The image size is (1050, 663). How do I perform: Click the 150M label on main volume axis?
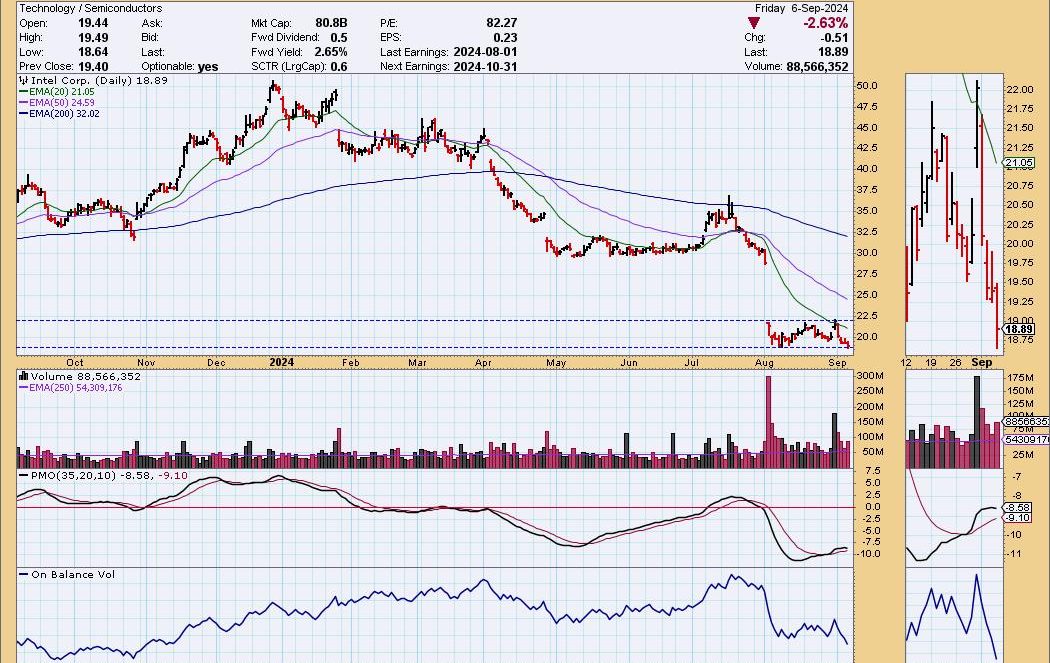870,422
